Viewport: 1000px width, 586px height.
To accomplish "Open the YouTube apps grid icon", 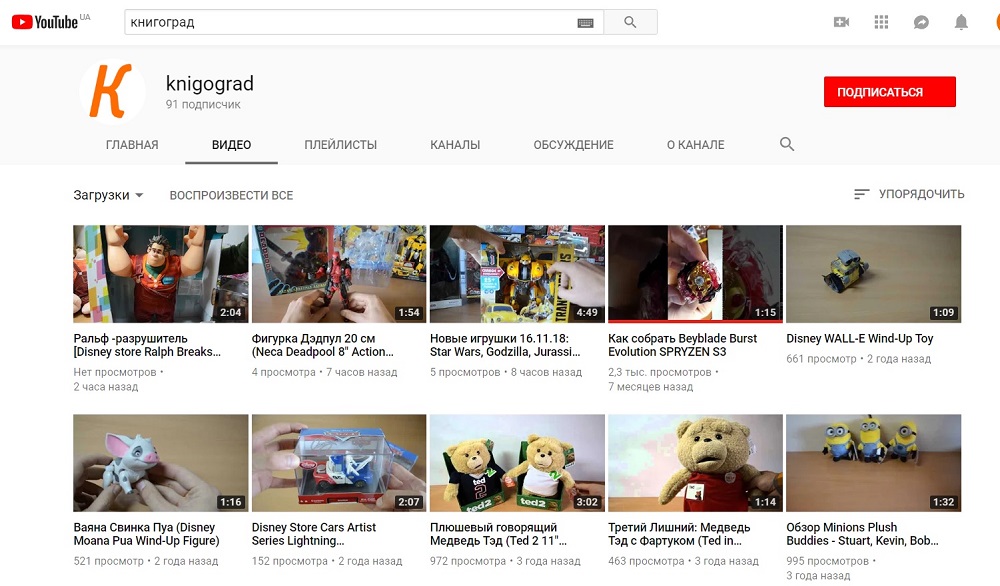I will tap(881, 22).
